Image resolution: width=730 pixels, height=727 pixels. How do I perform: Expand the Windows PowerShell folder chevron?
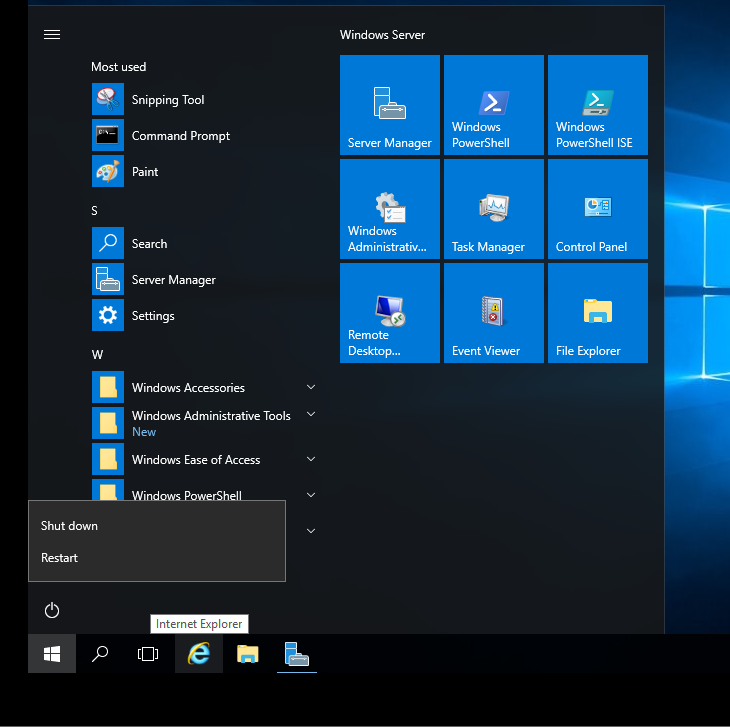point(311,495)
